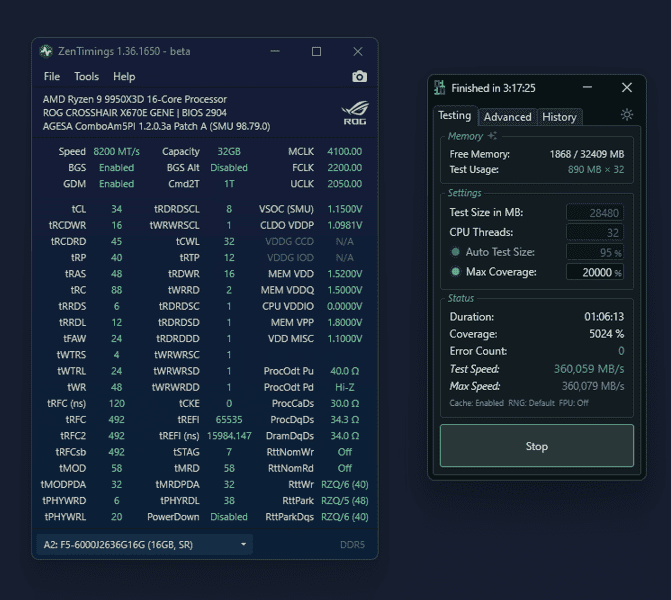Click the CPU Threads input field
Viewport: 671px width, 600px height.
tap(595, 232)
